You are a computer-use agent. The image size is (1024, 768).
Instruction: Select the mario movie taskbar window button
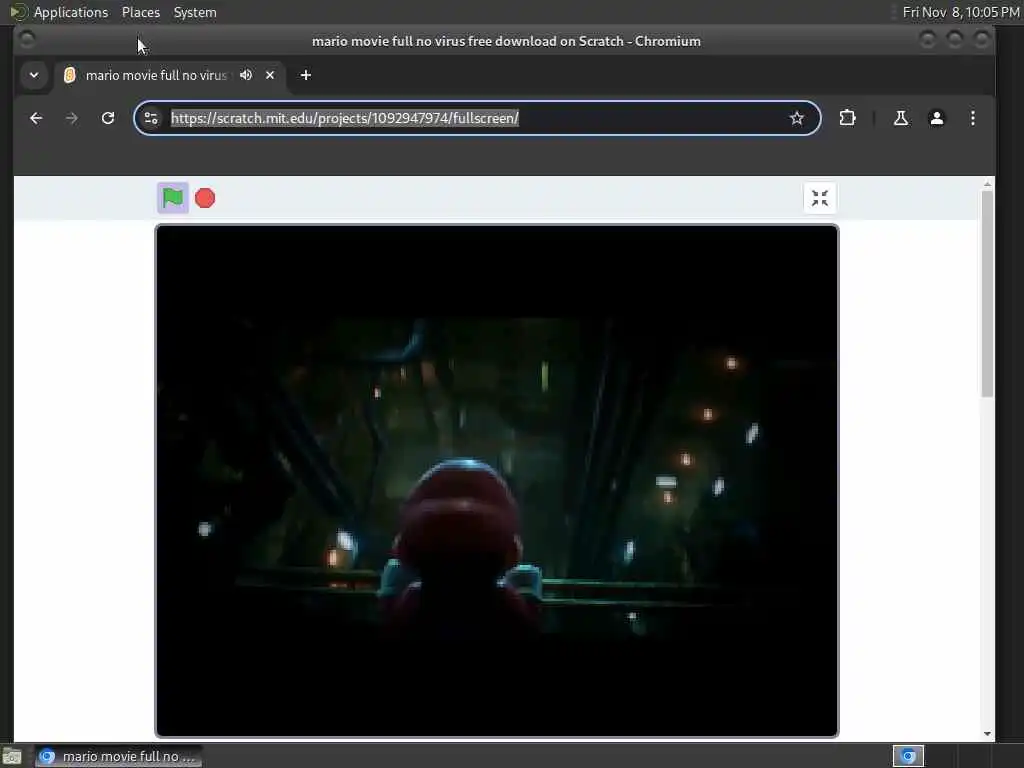pyautogui.click(x=119, y=756)
